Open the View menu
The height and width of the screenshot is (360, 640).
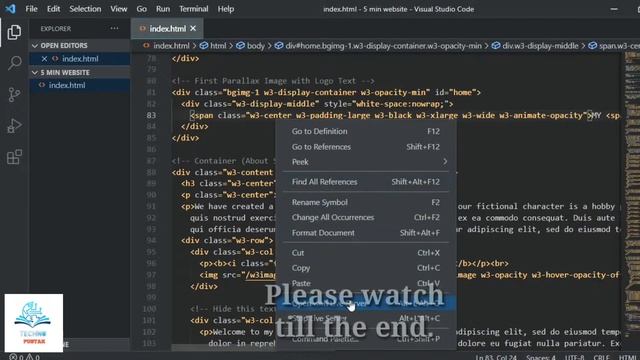(x=118, y=9)
